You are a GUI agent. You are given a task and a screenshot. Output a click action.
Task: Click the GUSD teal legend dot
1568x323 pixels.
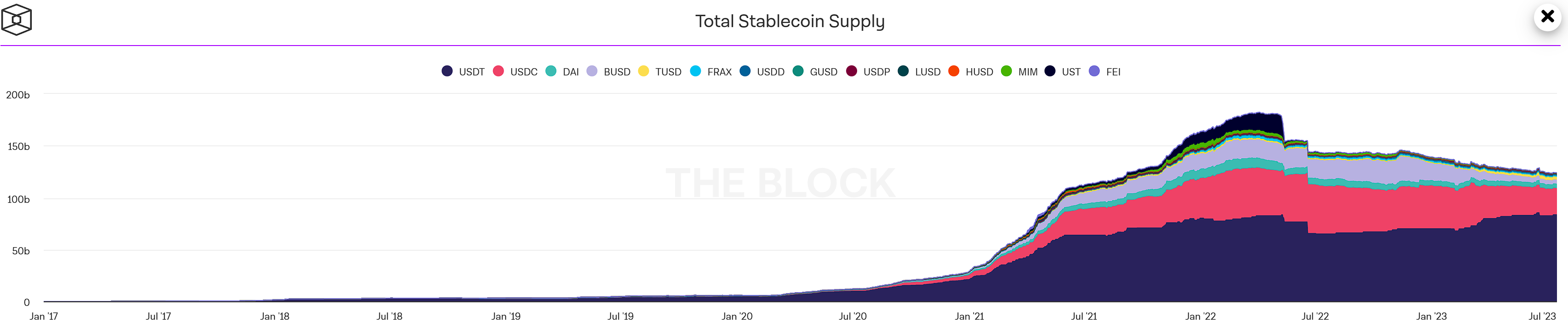[x=798, y=71]
